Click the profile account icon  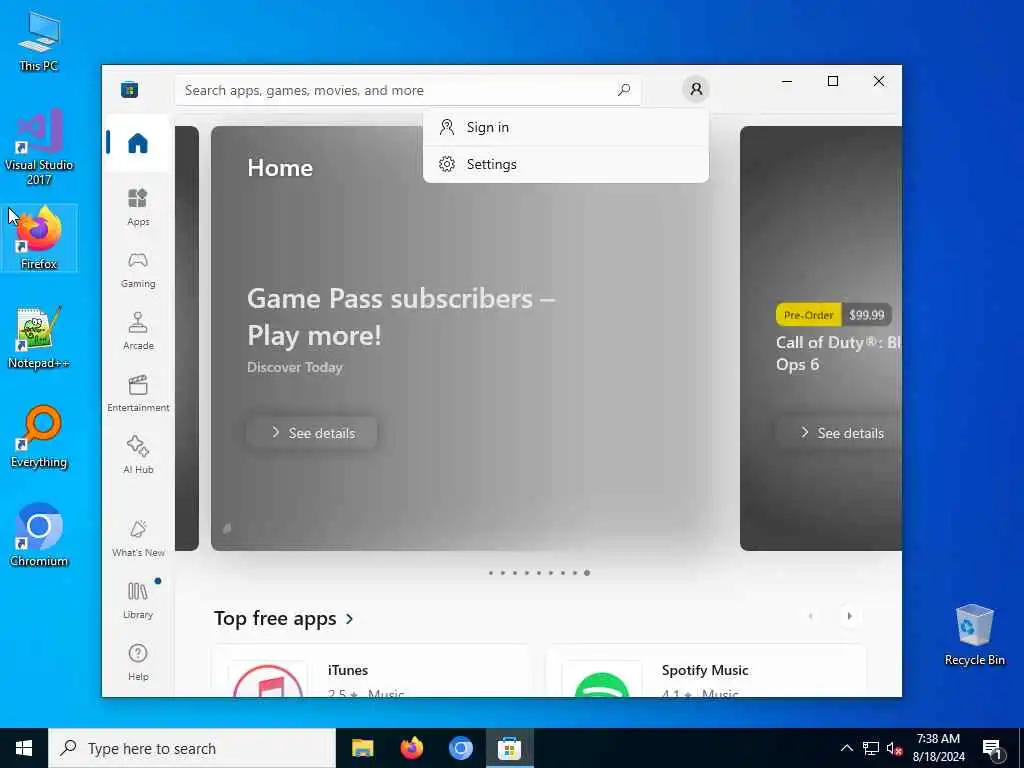point(696,89)
